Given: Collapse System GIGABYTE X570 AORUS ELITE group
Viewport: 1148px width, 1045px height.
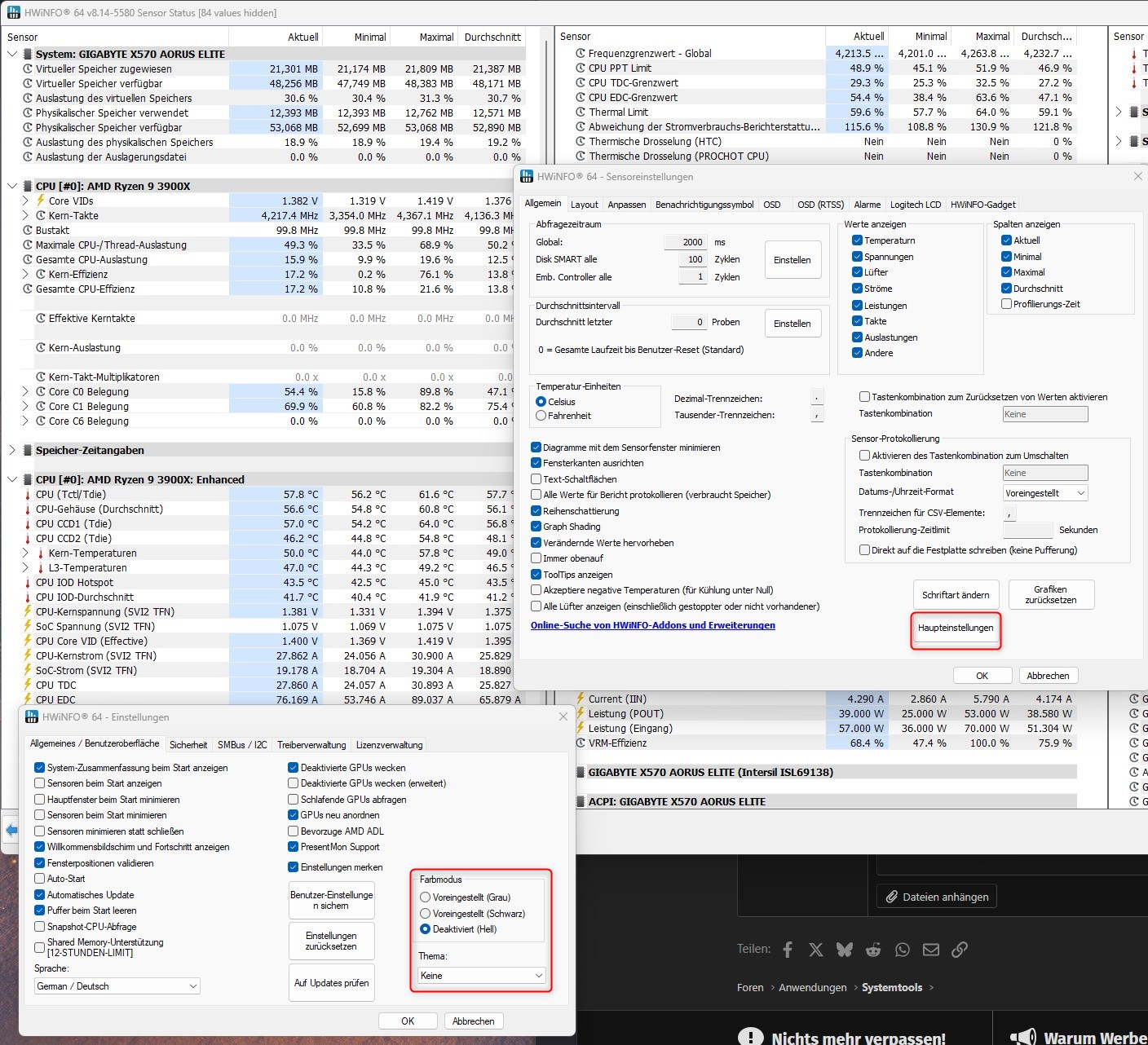Looking at the screenshot, I should tap(12, 54).
